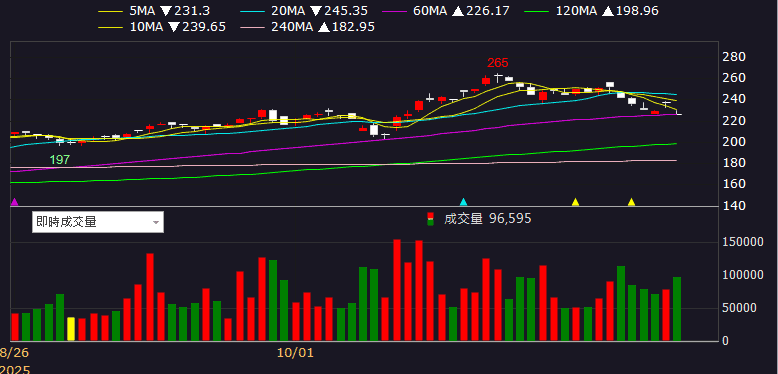Click the 60MA 226.17 legend label
The height and width of the screenshot is (374, 778).
pos(461,11)
